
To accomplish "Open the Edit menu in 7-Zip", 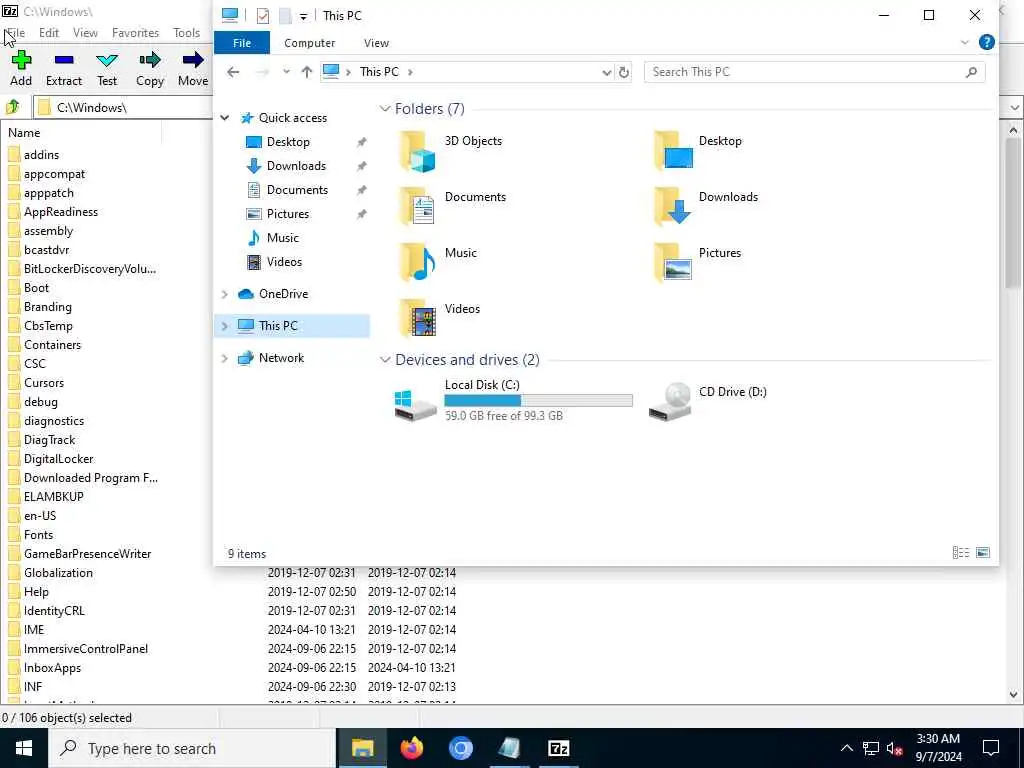I will pos(49,33).
